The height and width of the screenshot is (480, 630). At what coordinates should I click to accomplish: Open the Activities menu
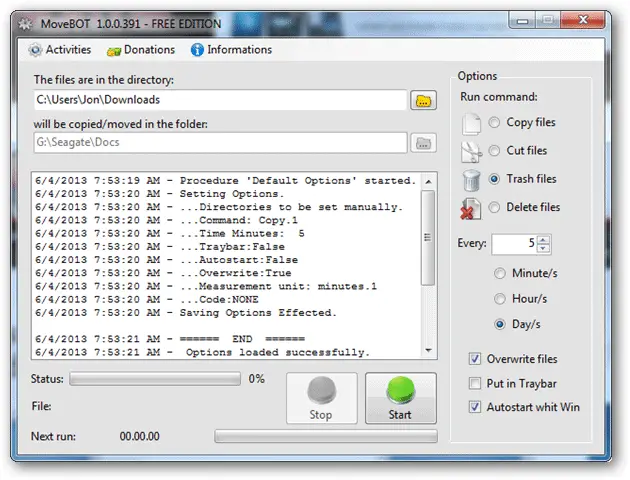[x=59, y=50]
